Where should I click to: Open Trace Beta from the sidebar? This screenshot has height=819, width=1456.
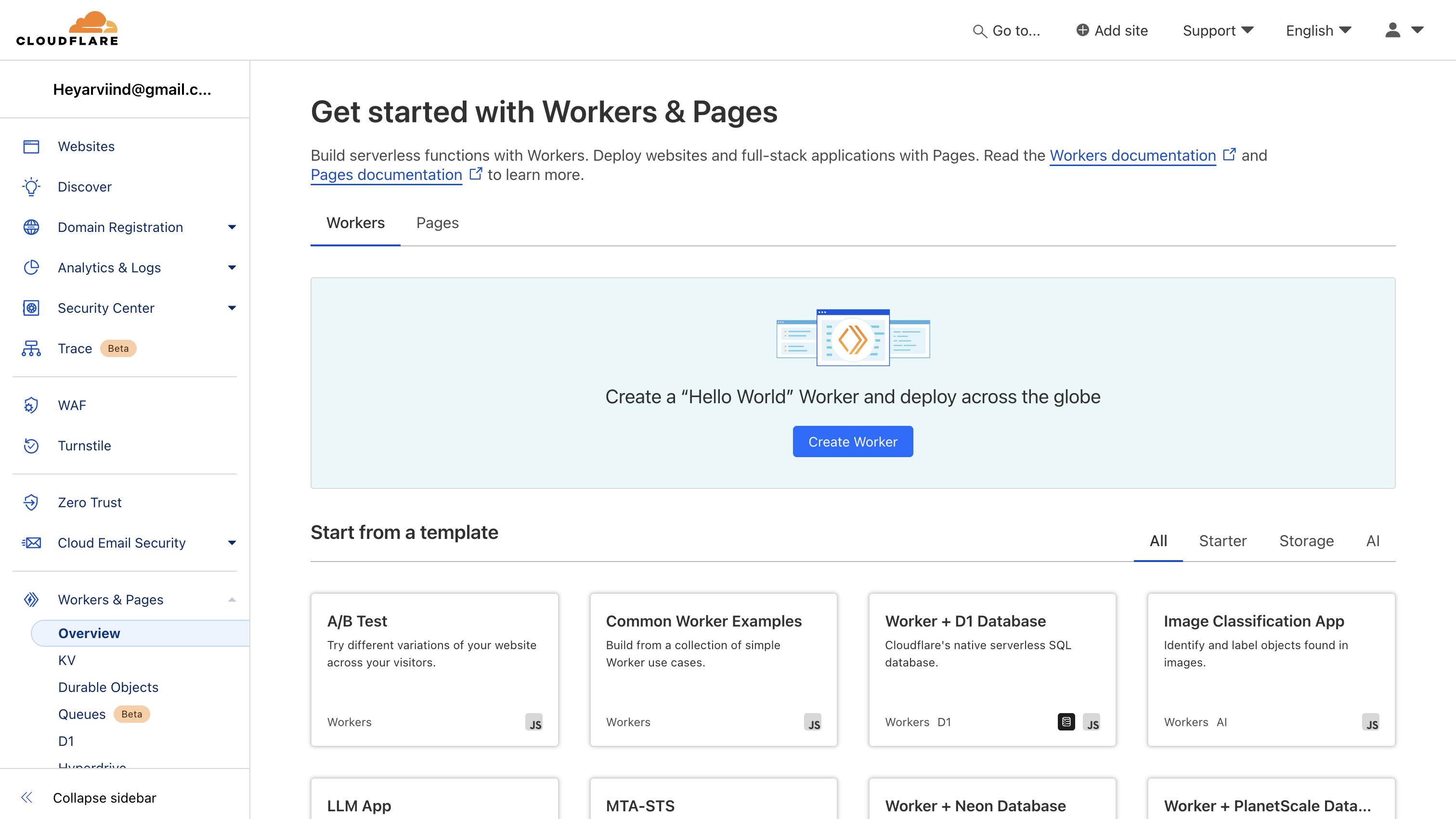tap(75, 348)
